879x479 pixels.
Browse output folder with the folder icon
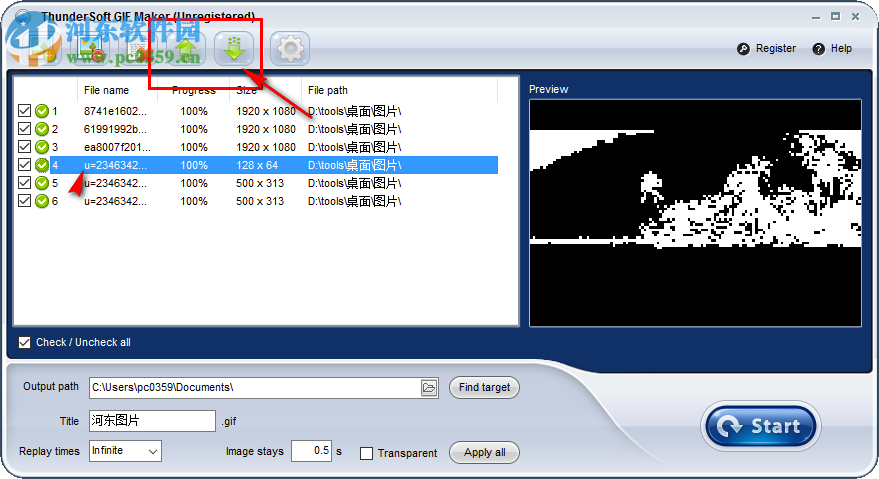click(x=429, y=388)
